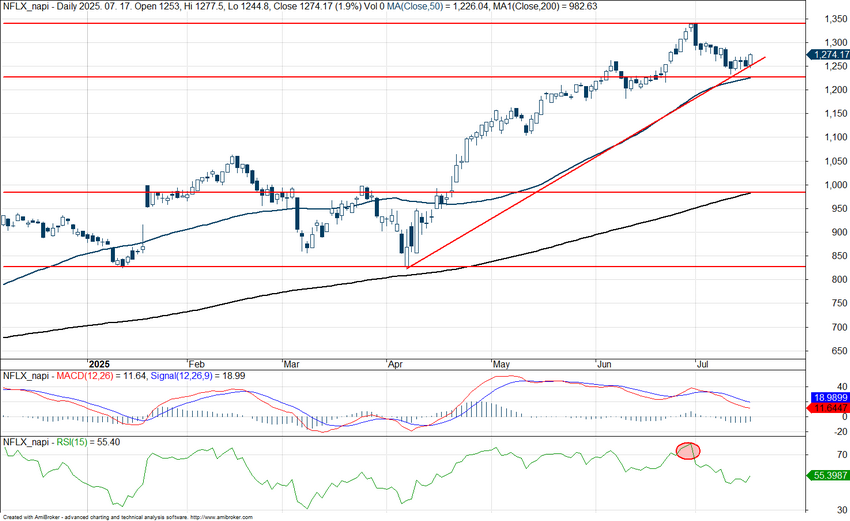The width and height of the screenshot is (850, 521).
Task: Select the 'Signal(12,26,9) = 18.99' indicator label
Action: click(x=198, y=376)
